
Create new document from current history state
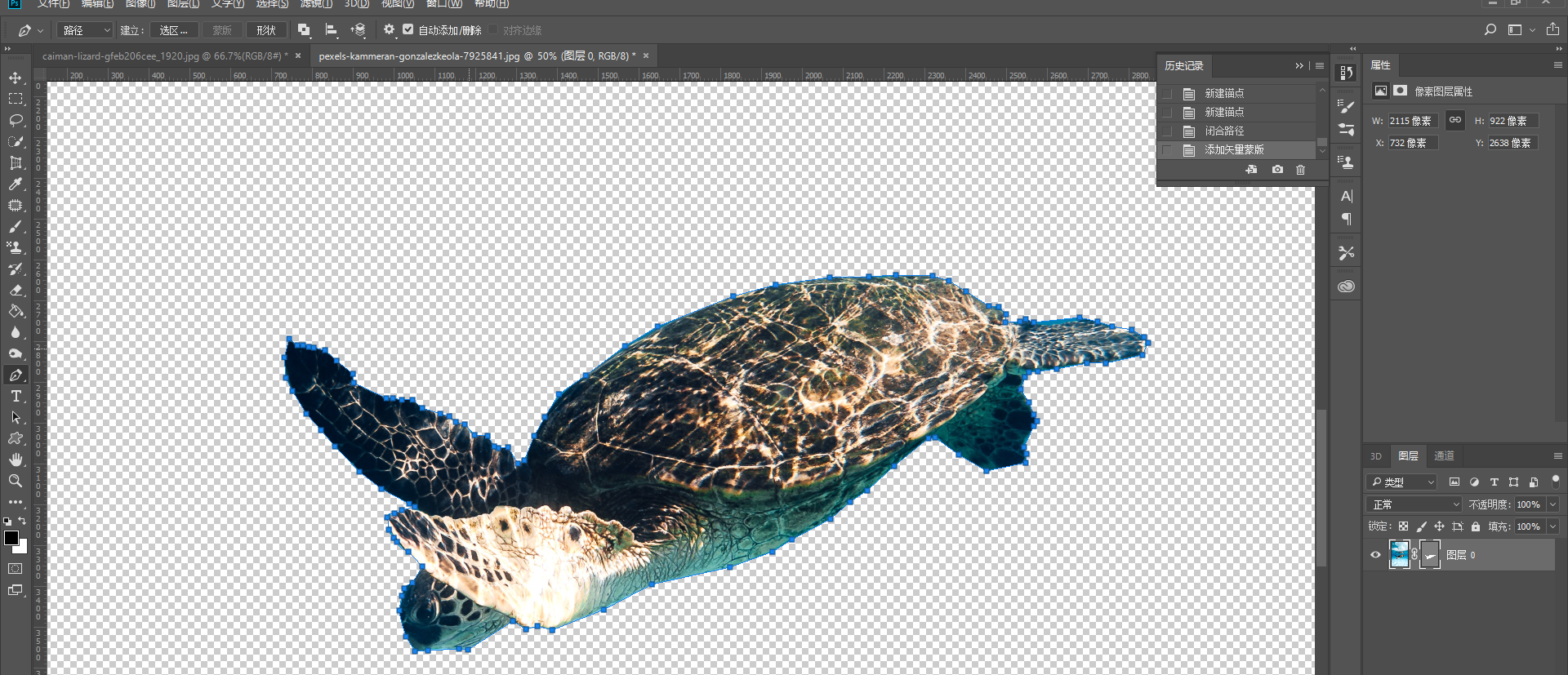1251,170
